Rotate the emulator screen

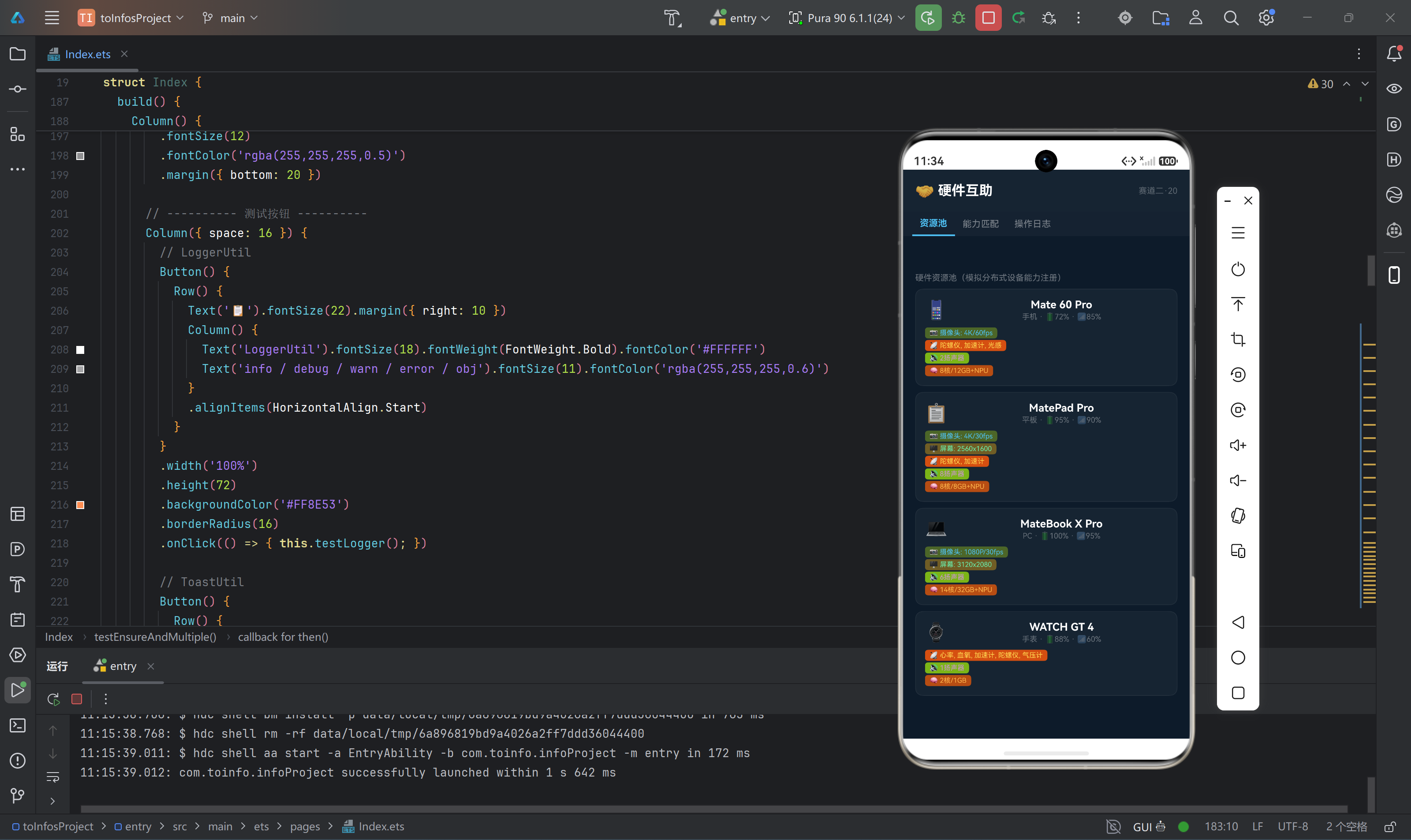point(1238,516)
